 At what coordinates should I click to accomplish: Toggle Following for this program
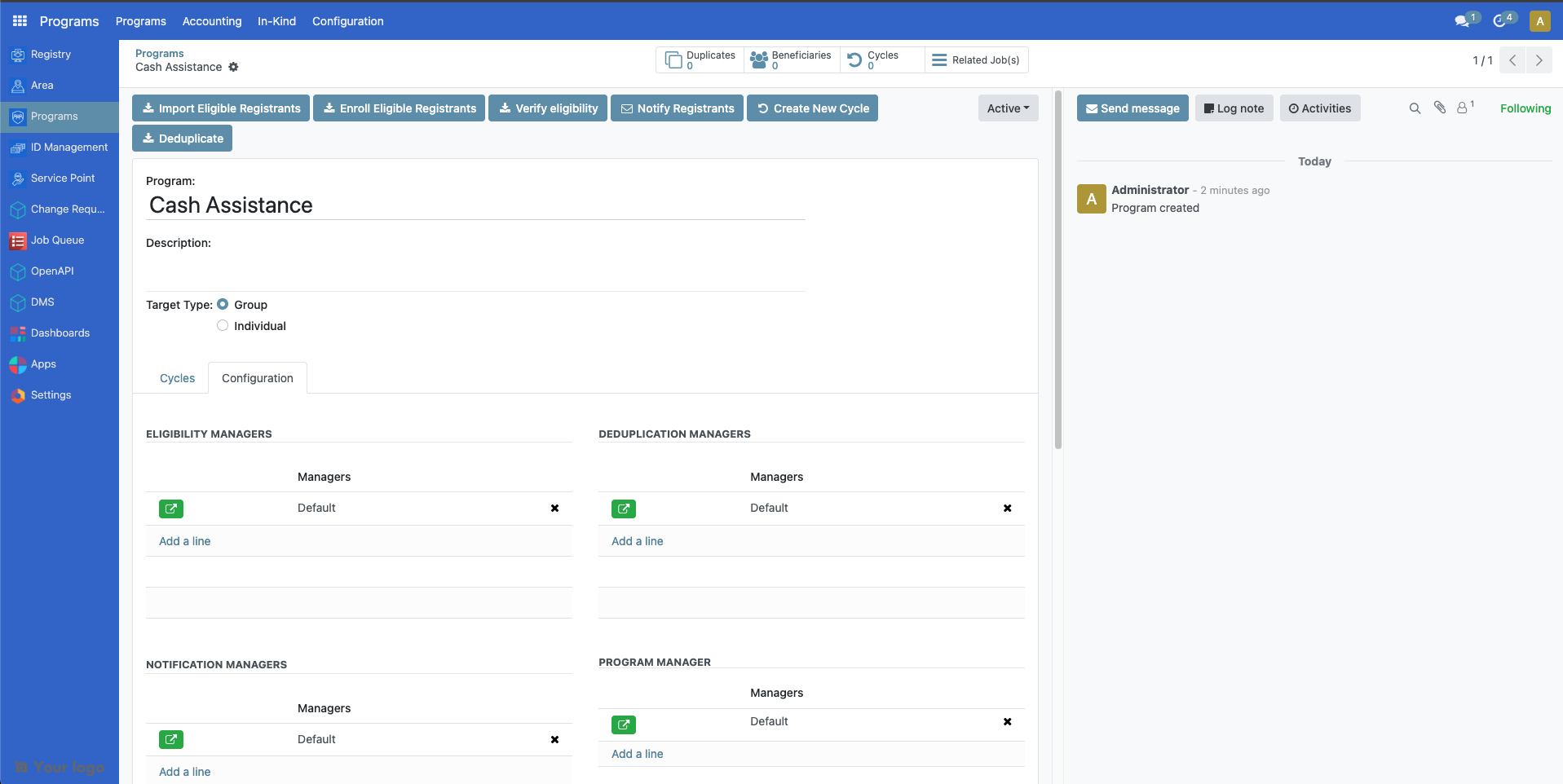pos(1525,108)
